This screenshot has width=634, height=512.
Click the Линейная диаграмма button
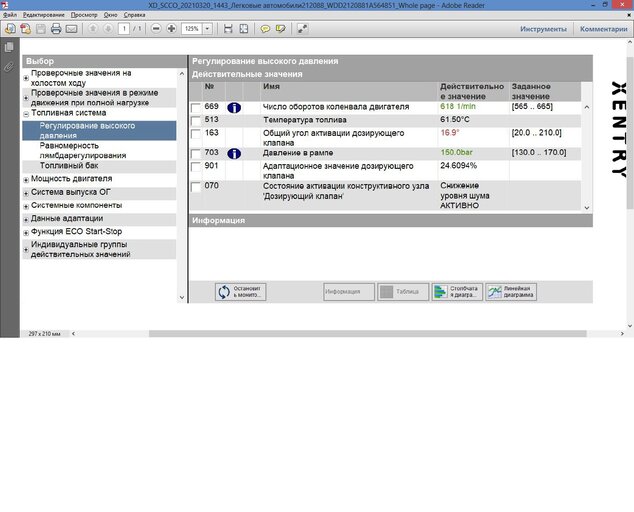point(511,292)
